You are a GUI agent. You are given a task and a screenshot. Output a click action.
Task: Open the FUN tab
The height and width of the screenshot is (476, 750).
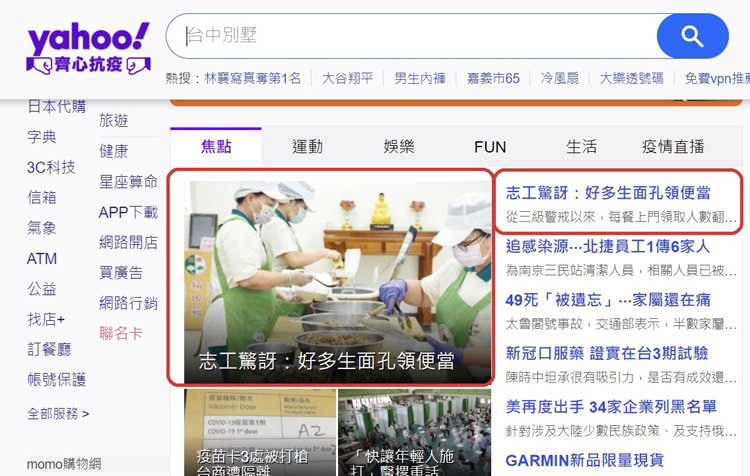click(490, 146)
